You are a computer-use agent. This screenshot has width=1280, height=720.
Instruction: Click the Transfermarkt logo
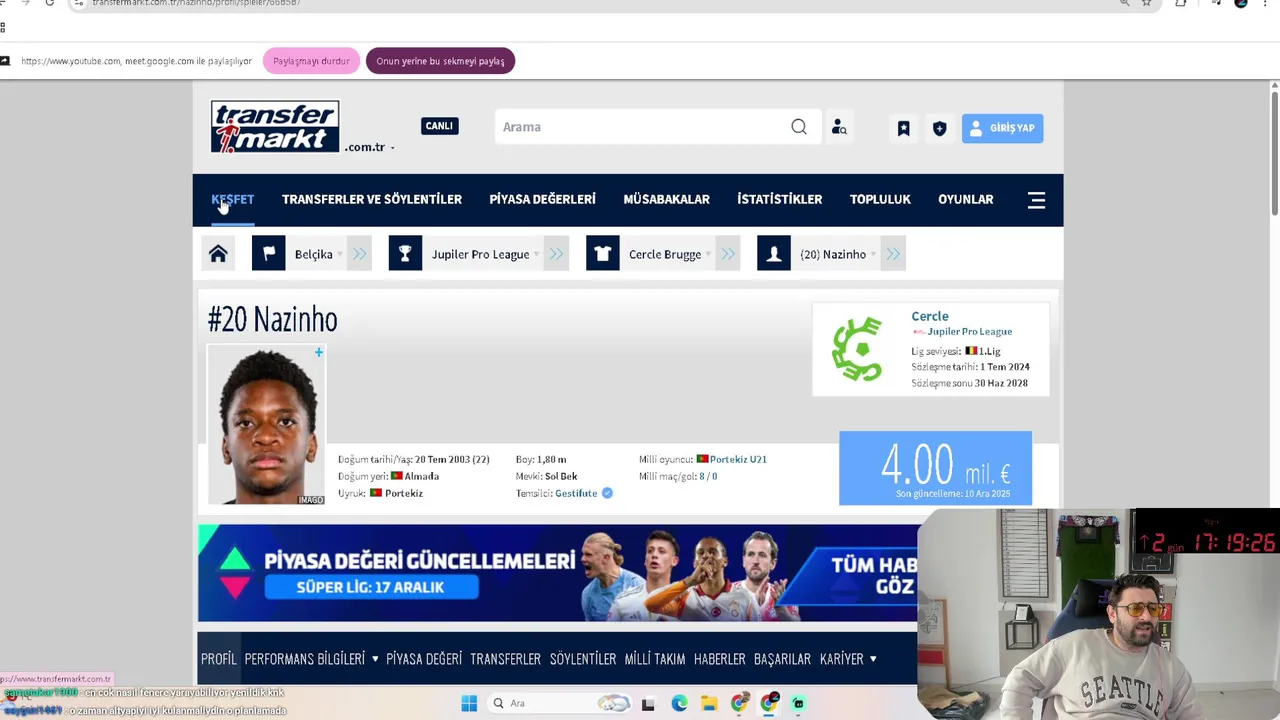[275, 126]
